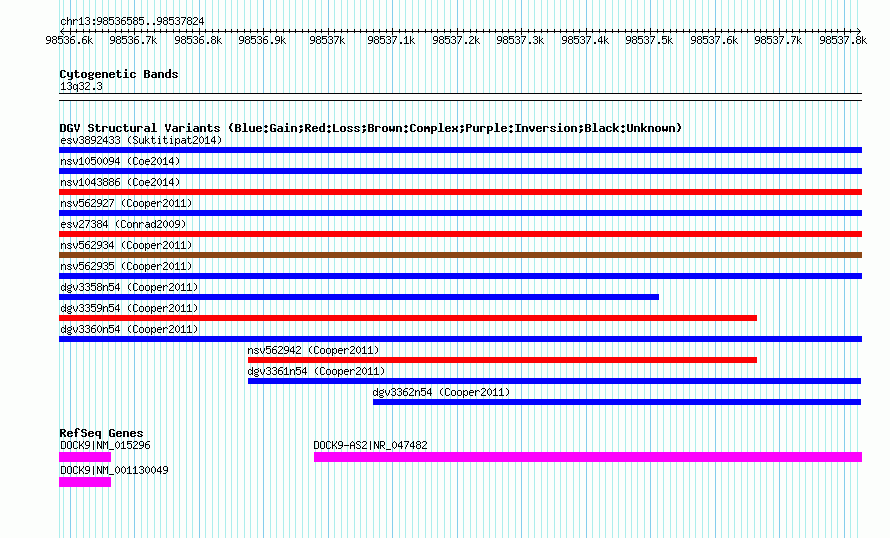Open nsv562942 (Cooper2011) label
This screenshot has width=890, height=538.
pos(313,350)
